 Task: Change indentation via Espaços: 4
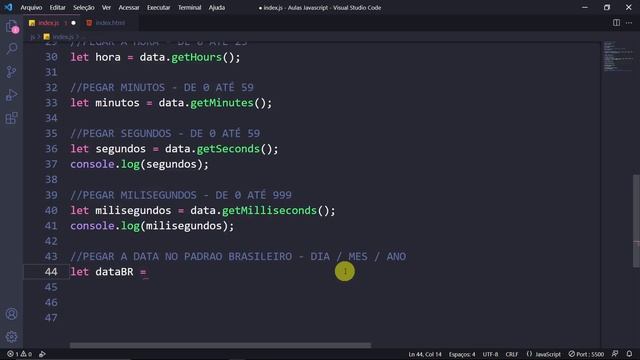point(462,354)
